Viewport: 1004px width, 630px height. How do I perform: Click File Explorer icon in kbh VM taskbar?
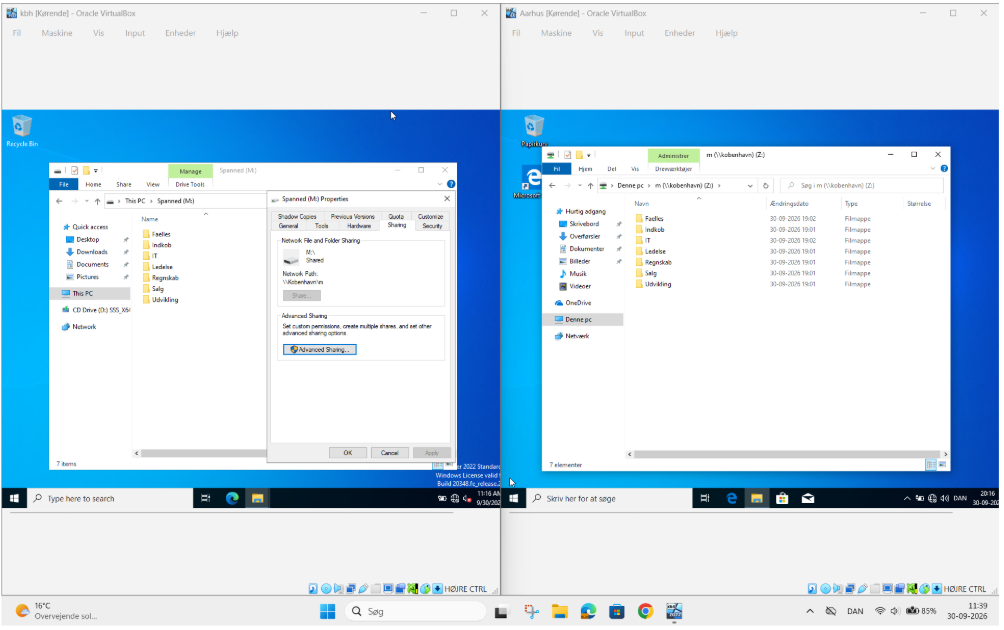[257, 498]
